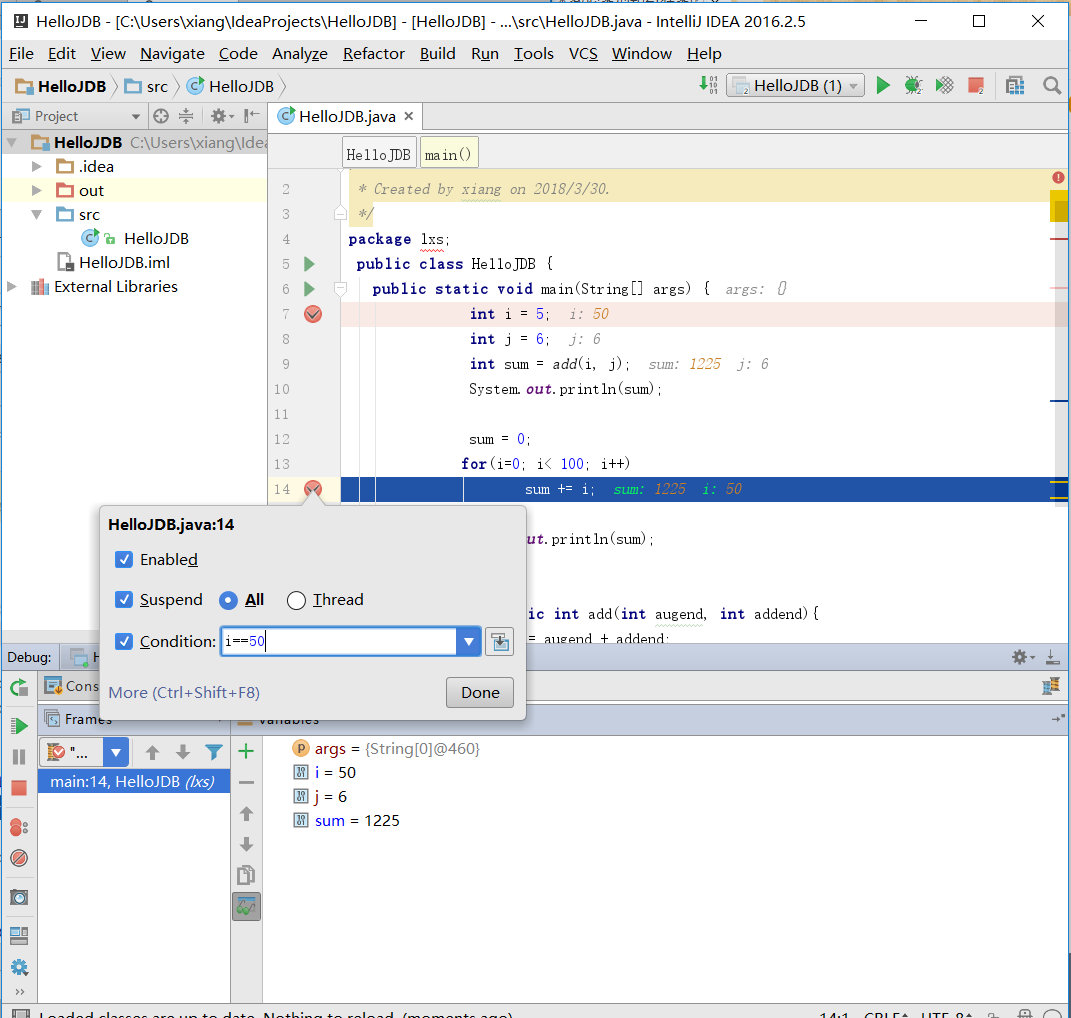Run HelloJDB with the green play icon

(x=882, y=85)
